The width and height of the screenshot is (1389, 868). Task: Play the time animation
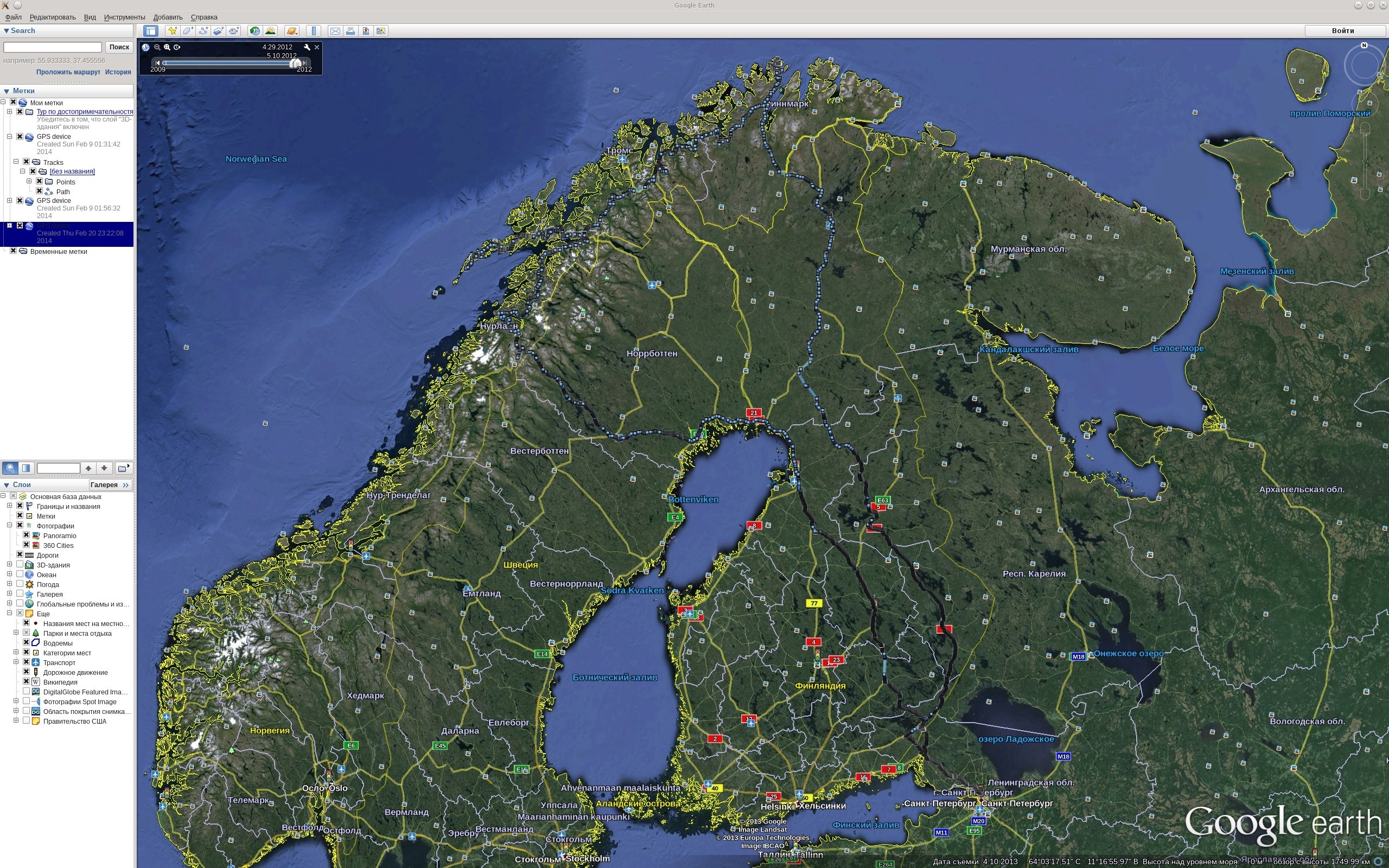pyautogui.click(x=177, y=47)
